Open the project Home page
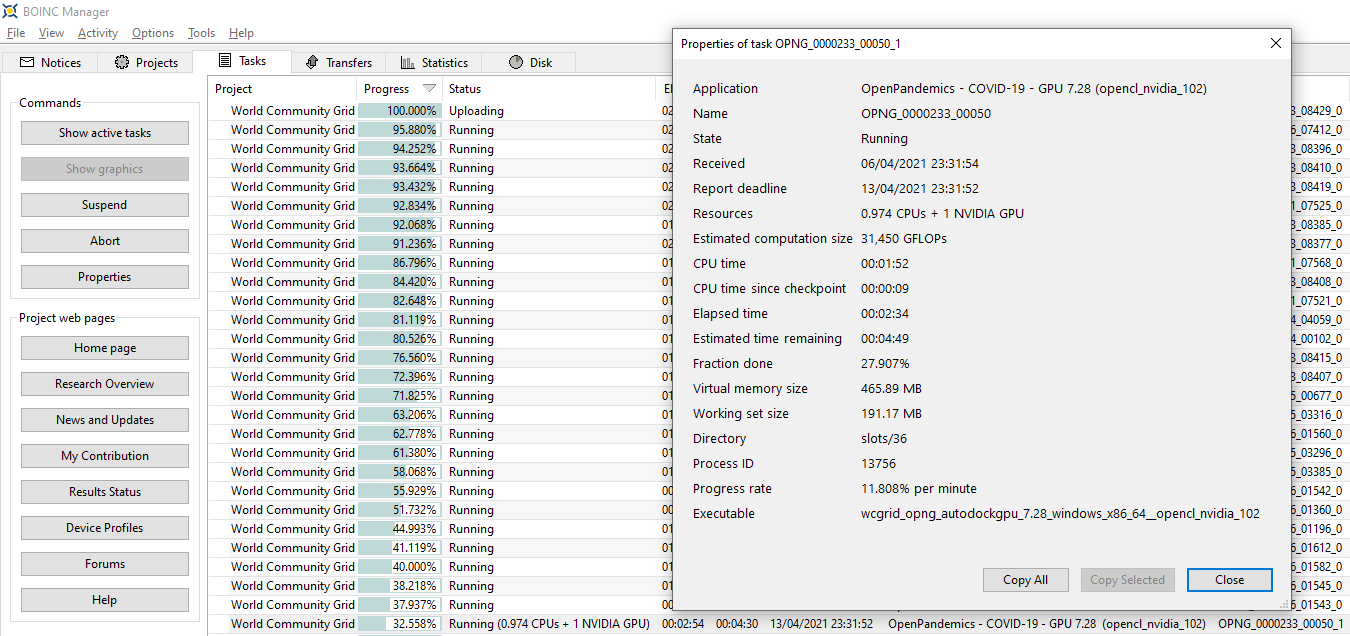The image size is (1350, 636). (x=105, y=348)
